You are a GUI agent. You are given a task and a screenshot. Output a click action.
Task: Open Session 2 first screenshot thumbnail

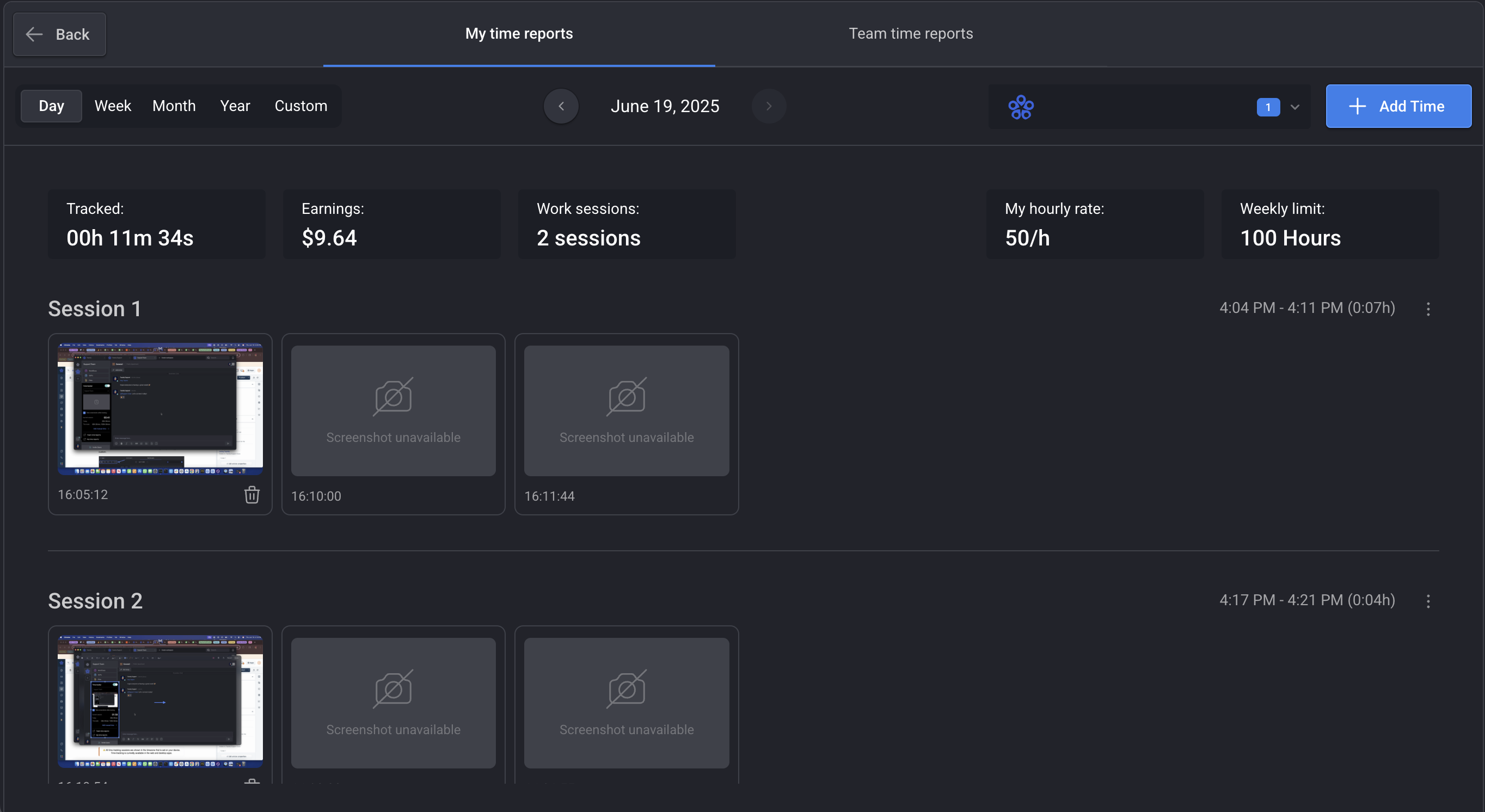pos(160,702)
